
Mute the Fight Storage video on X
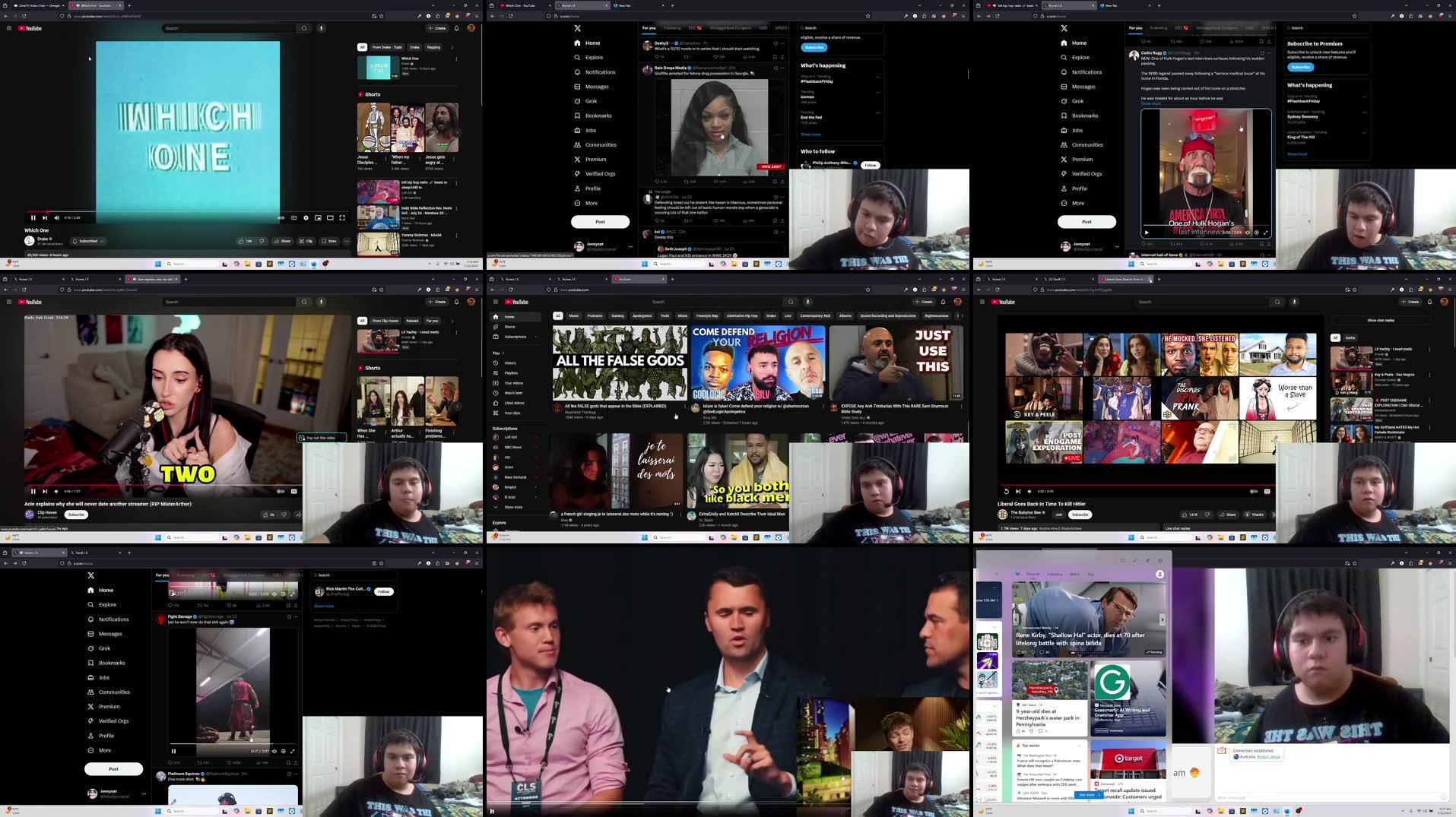274,751
